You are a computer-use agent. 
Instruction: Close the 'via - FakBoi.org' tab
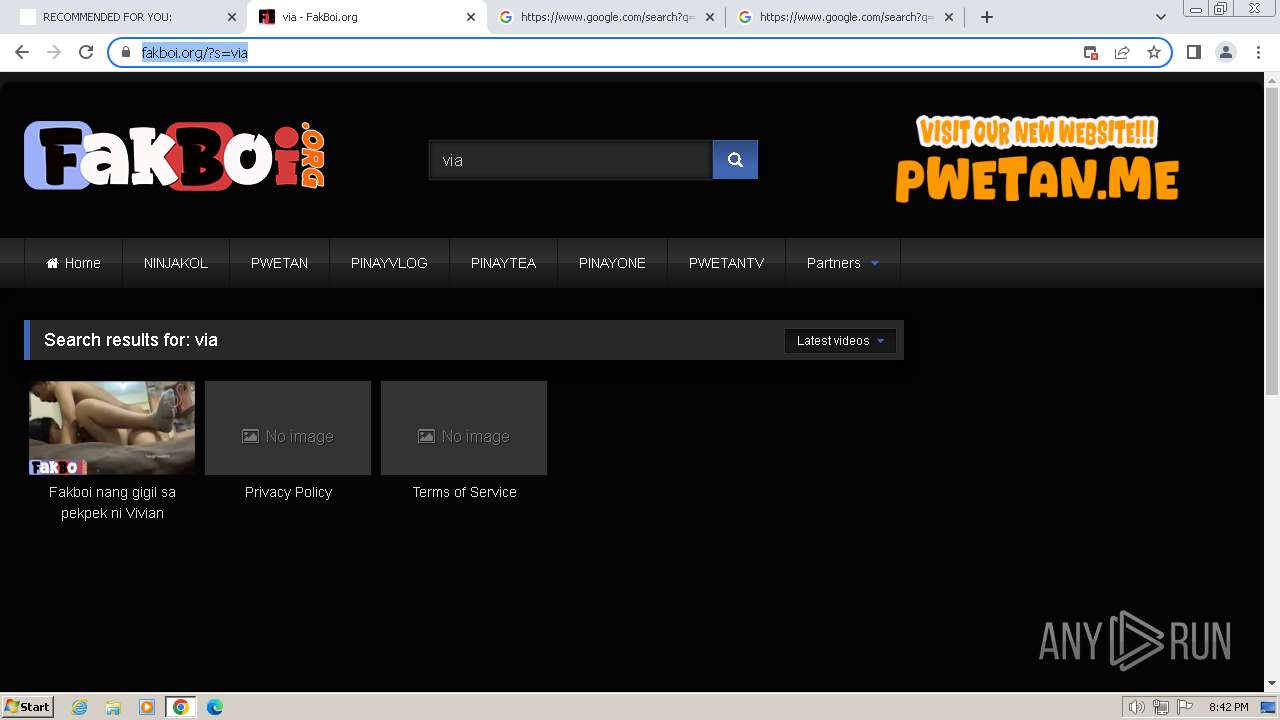471,17
